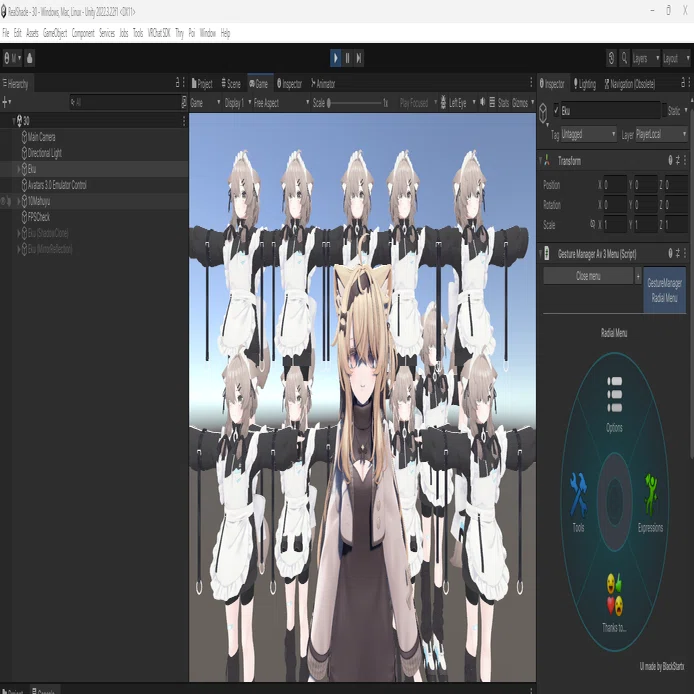
Task: Expand Eku (MirrorReflection) object
Action: pyautogui.click(x=19, y=249)
